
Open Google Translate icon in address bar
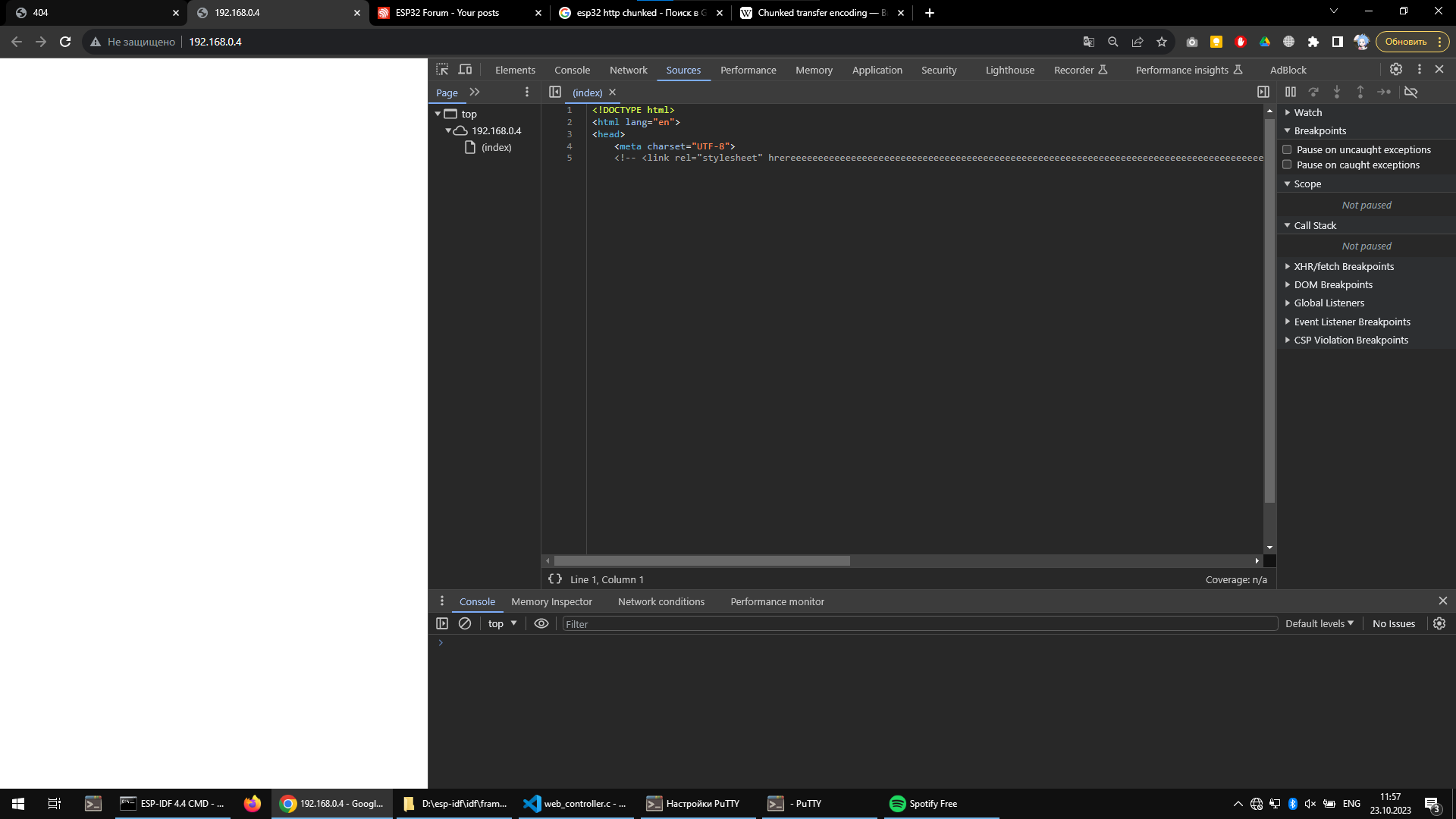[x=1089, y=42]
